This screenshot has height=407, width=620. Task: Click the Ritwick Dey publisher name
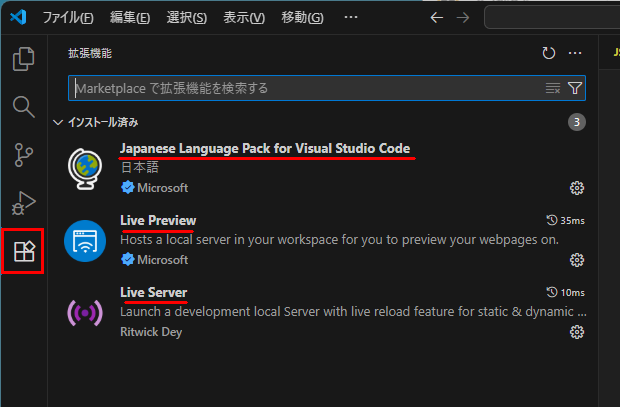click(151, 331)
